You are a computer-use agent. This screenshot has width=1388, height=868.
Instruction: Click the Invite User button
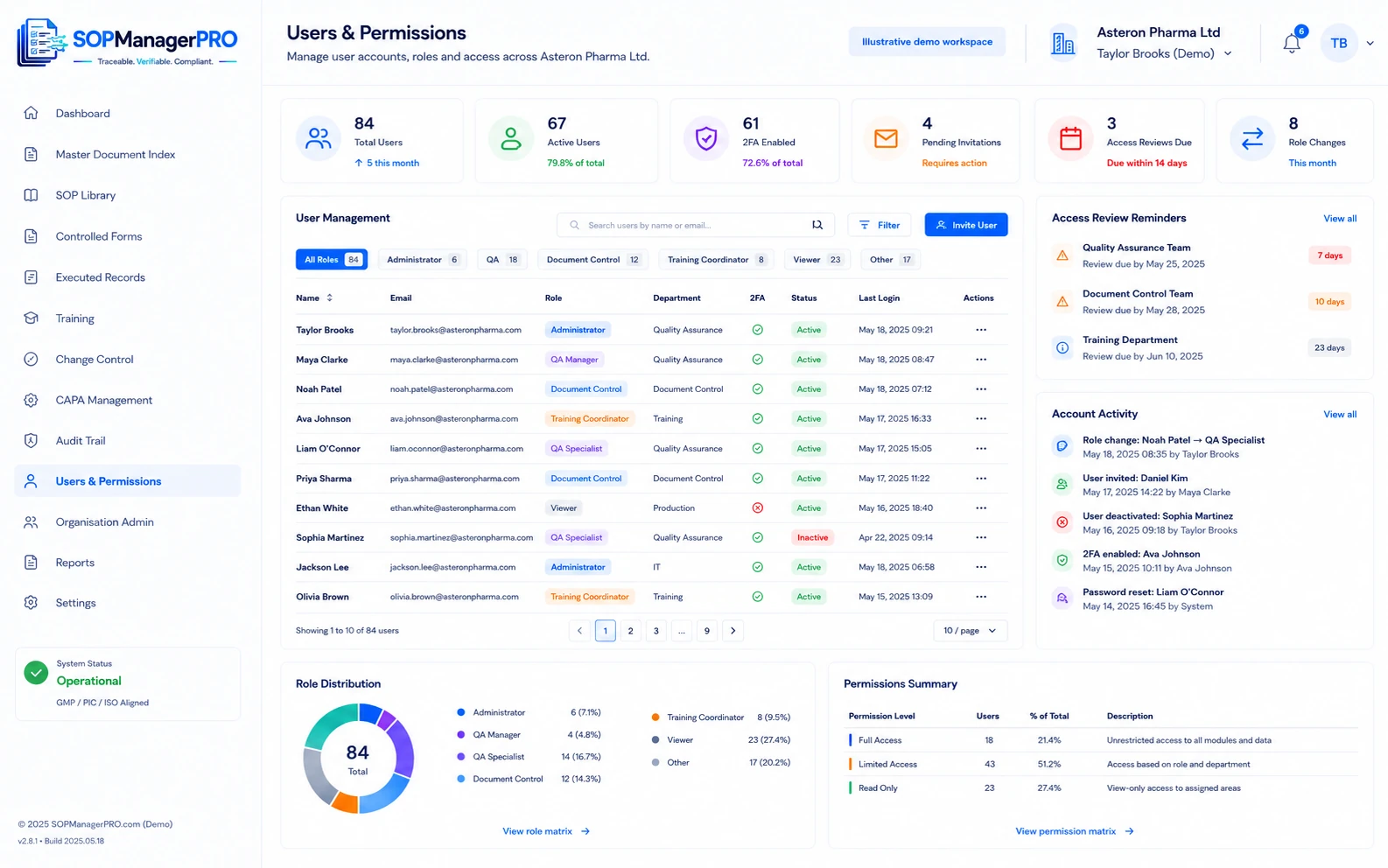(966, 225)
